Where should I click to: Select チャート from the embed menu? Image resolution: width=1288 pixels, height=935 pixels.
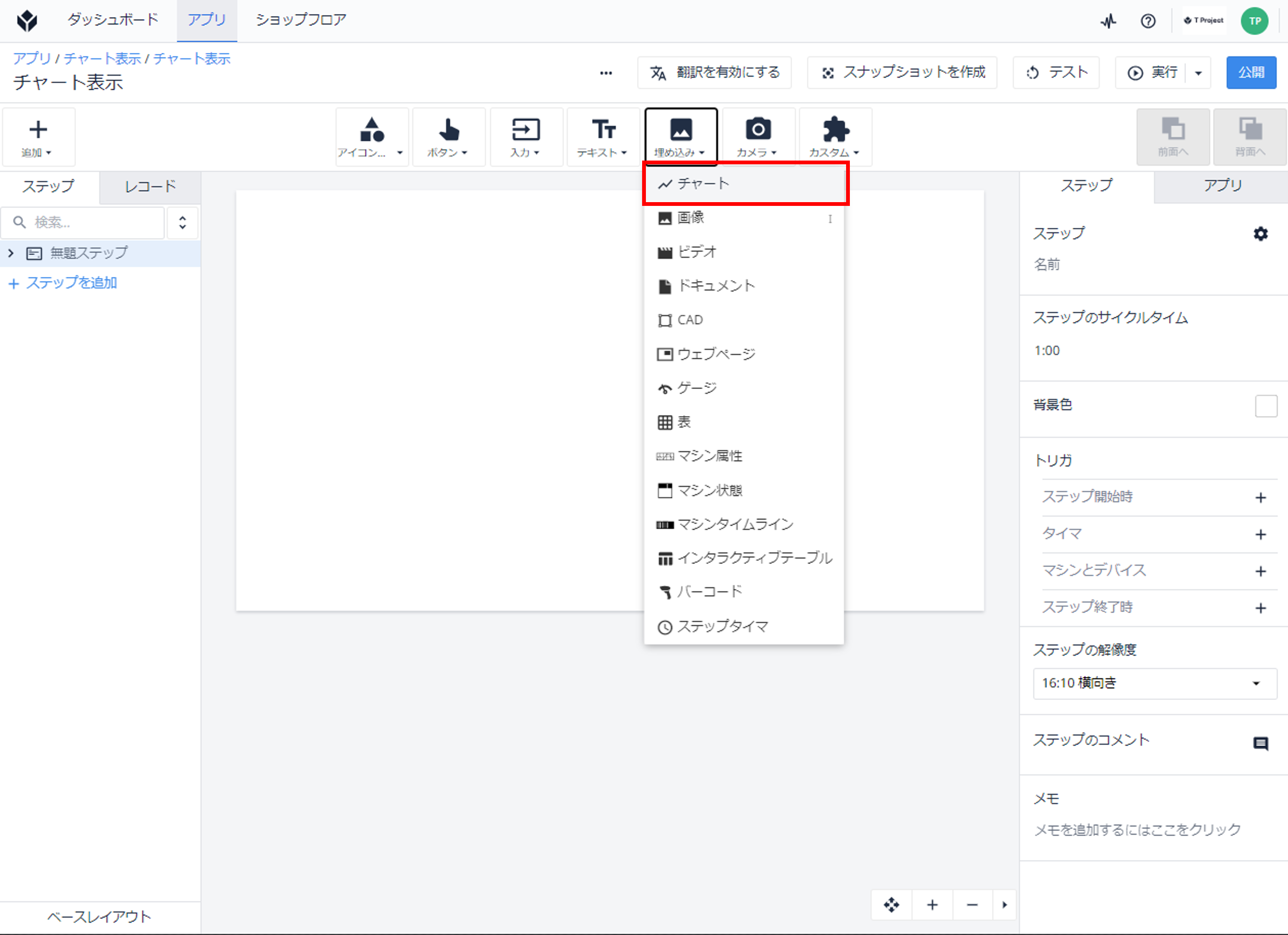click(744, 184)
